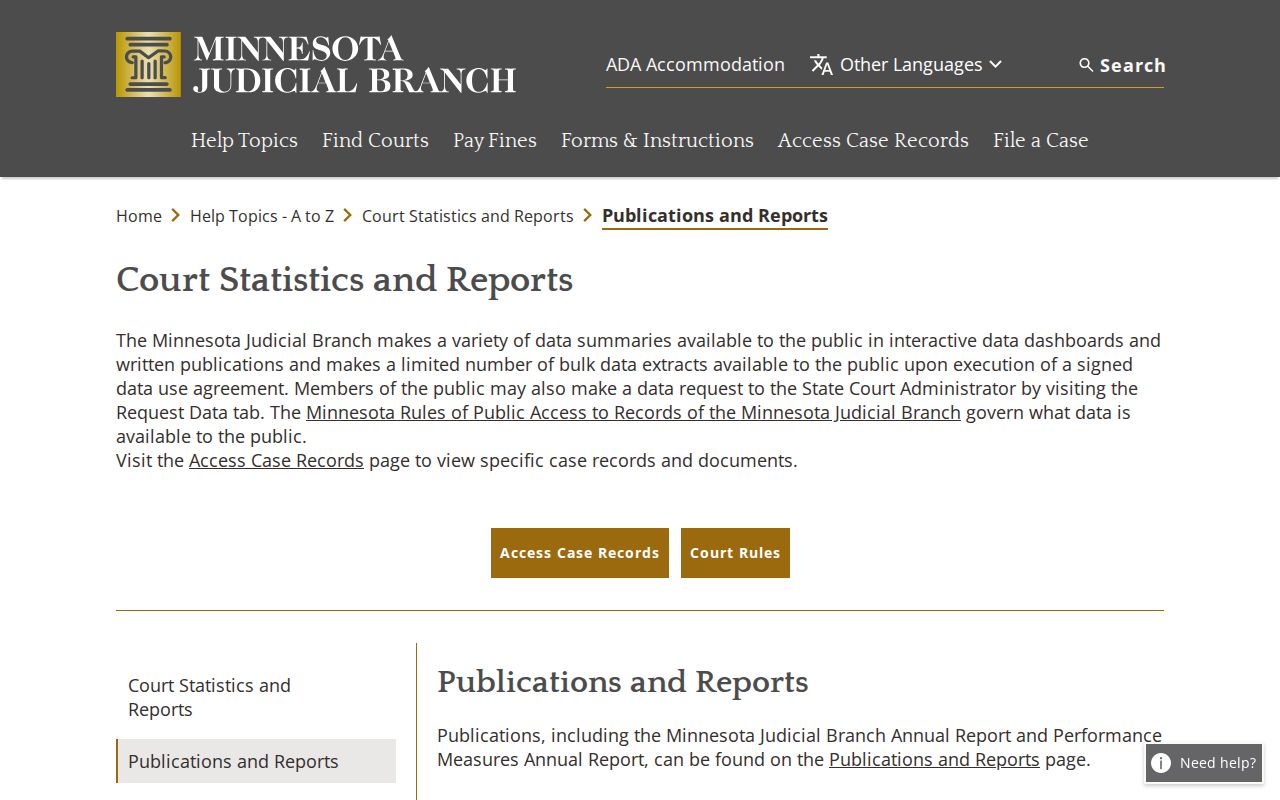
Task: Go to Pay Fines in navigation
Action: point(495,140)
